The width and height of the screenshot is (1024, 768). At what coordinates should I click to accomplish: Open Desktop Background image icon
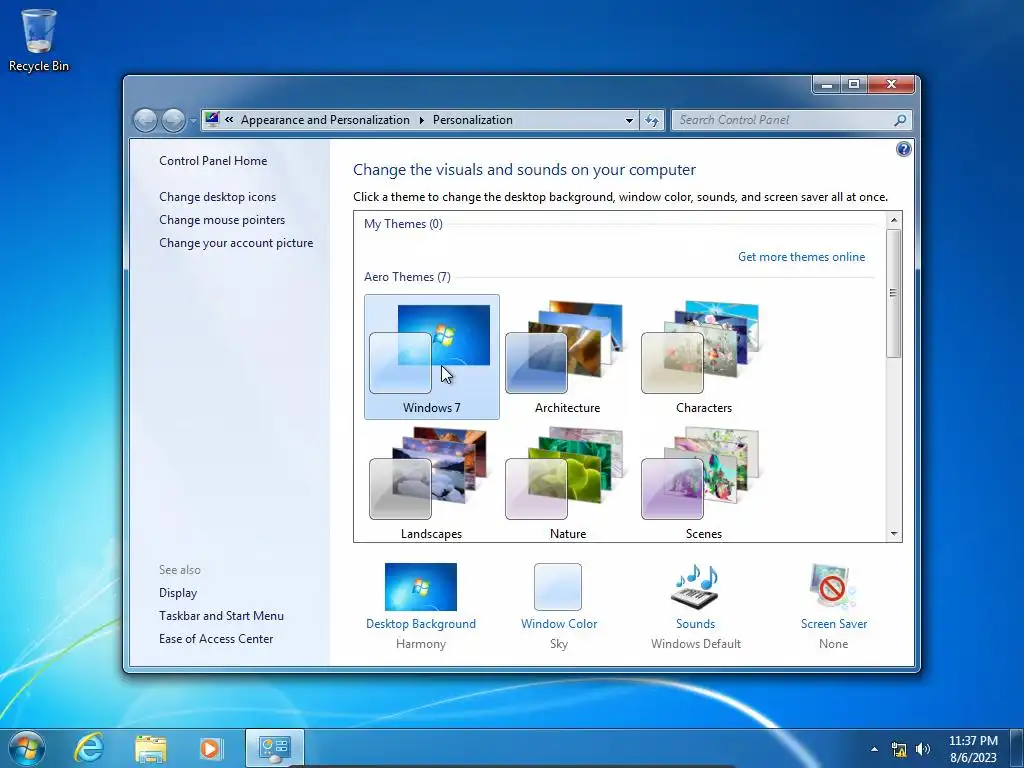(421, 586)
